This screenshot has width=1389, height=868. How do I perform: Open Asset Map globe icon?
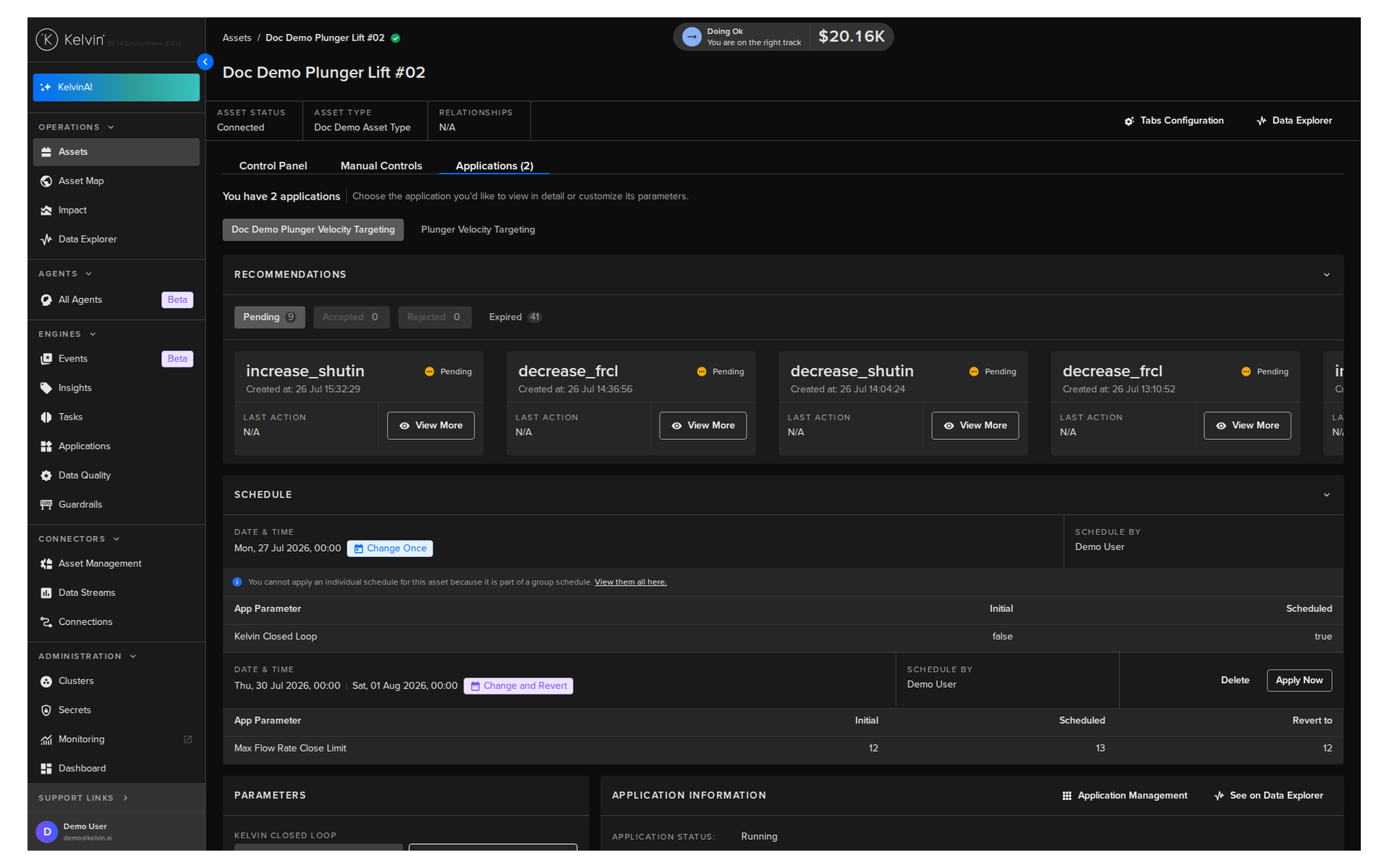click(x=46, y=181)
